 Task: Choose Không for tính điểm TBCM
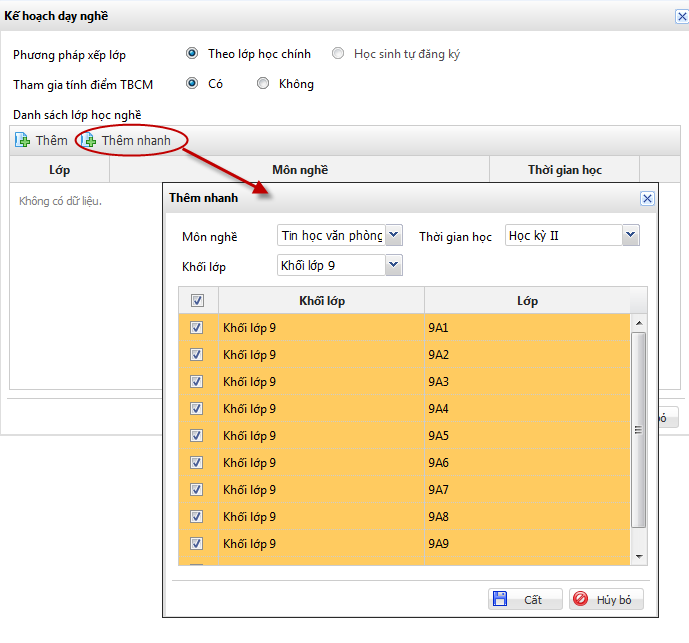(x=263, y=84)
